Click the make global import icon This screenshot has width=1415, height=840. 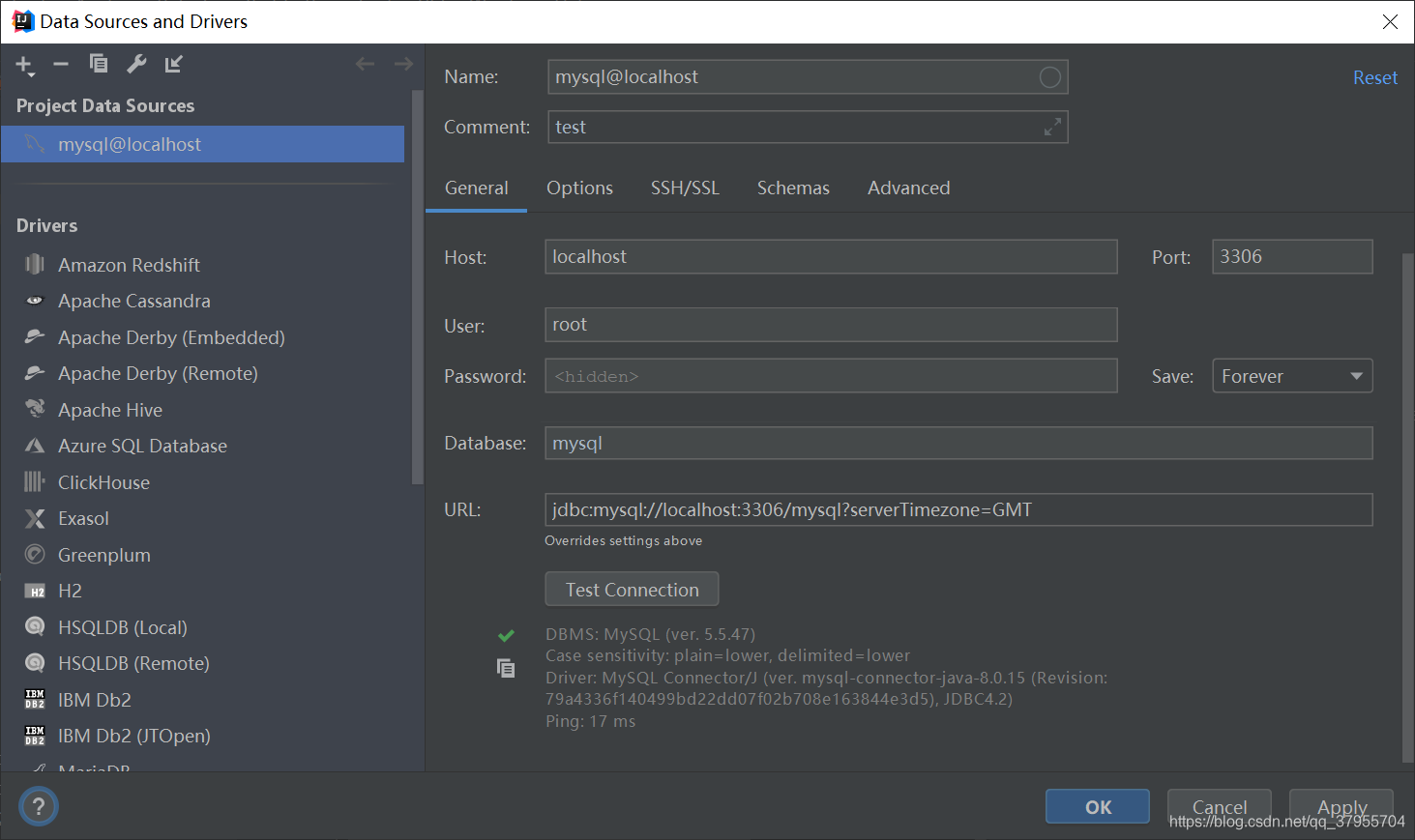point(174,64)
